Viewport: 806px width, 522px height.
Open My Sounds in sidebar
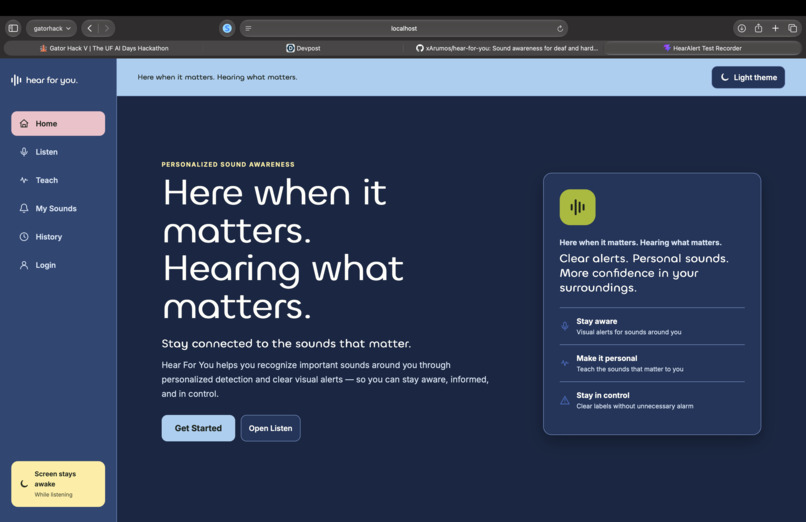pyautogui.click(x=58, y=209)
